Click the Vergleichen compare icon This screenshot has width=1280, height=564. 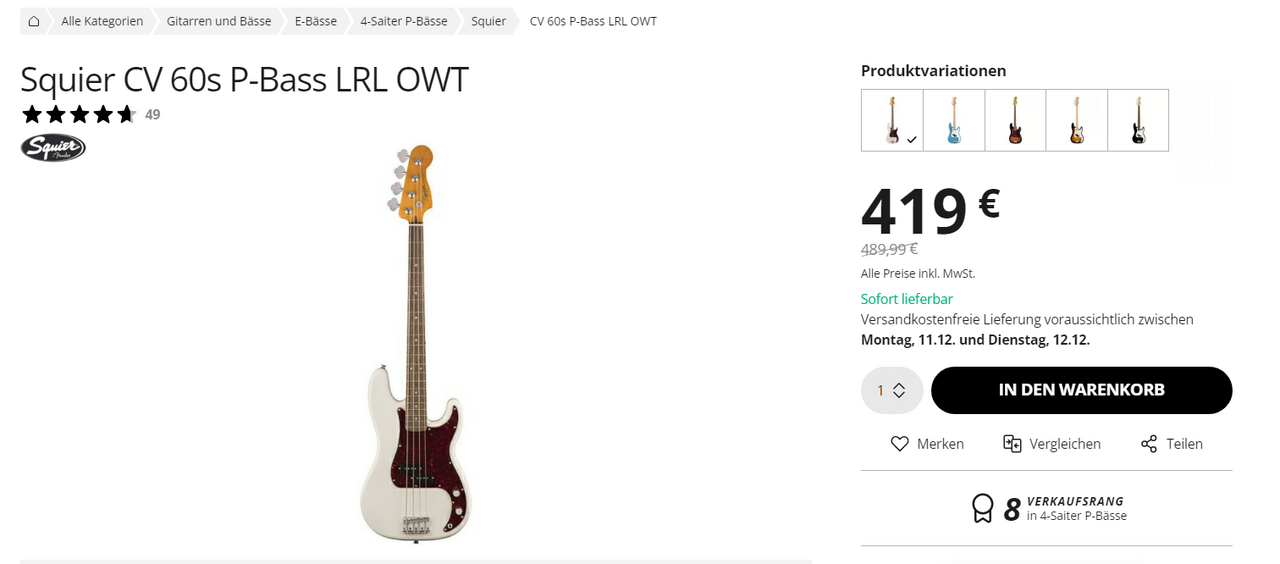[x=1012, y=444]
